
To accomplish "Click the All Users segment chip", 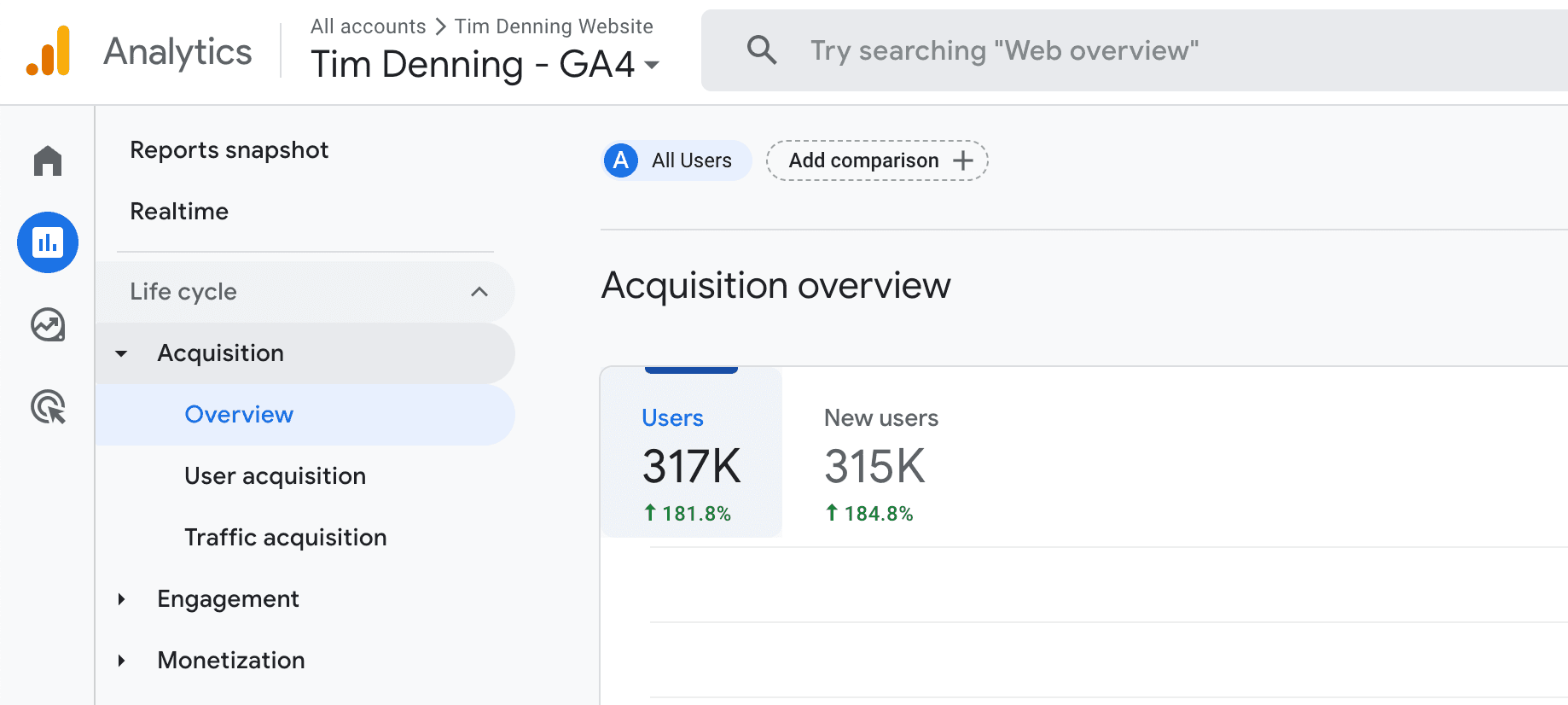I will click(677, 160).
